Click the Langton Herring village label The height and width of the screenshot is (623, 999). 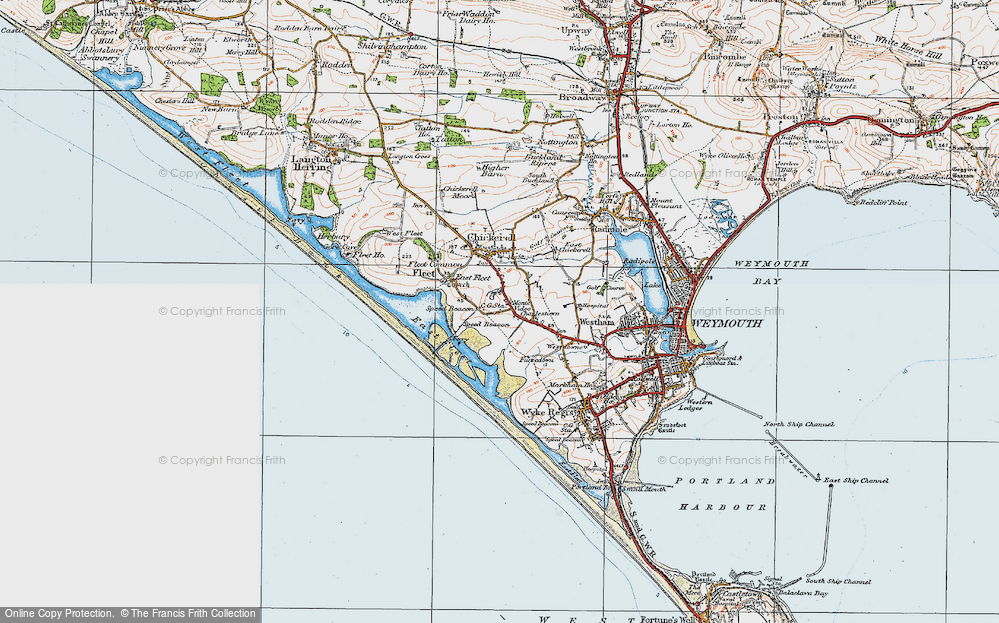[313, 163]
